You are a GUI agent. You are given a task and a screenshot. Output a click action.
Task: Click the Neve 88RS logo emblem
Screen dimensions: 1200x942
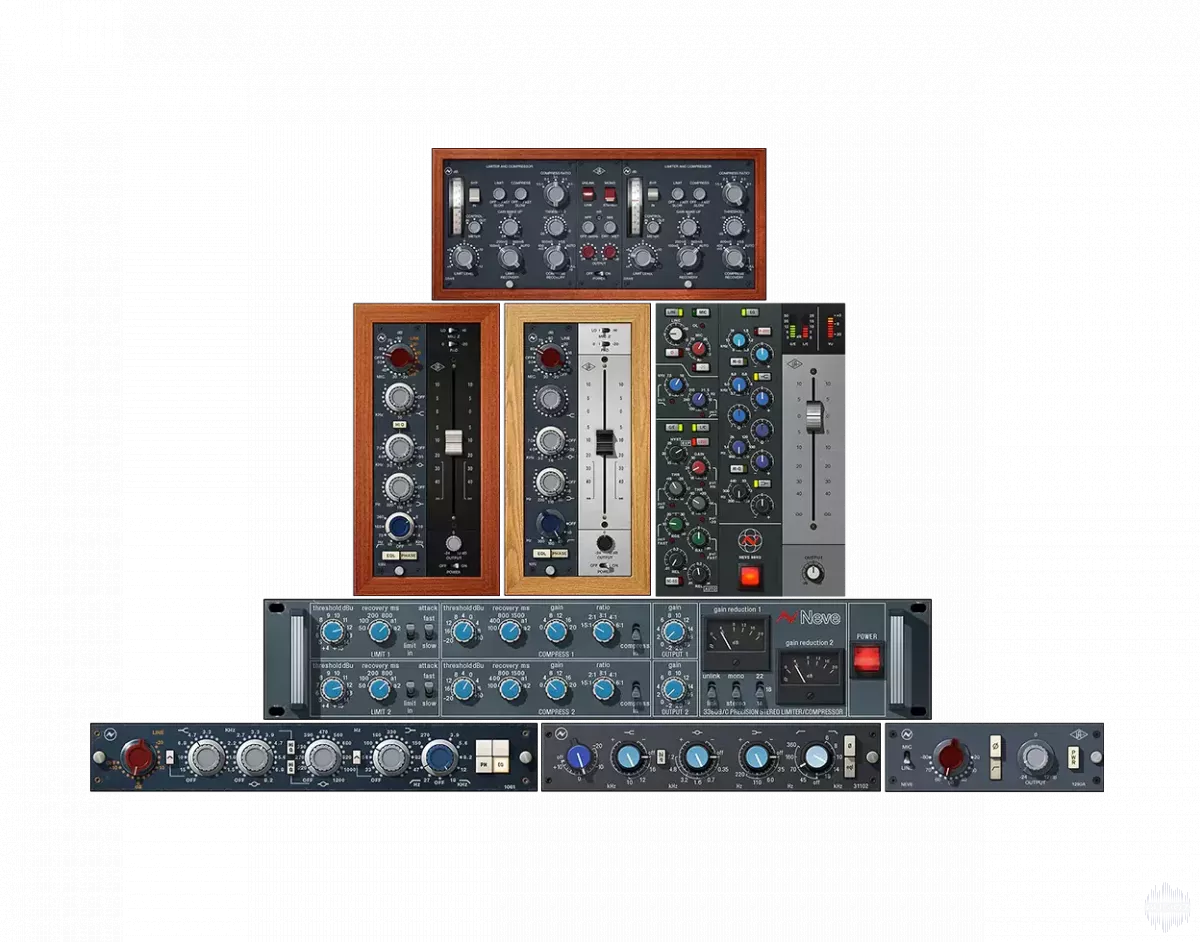pos(749,540)
